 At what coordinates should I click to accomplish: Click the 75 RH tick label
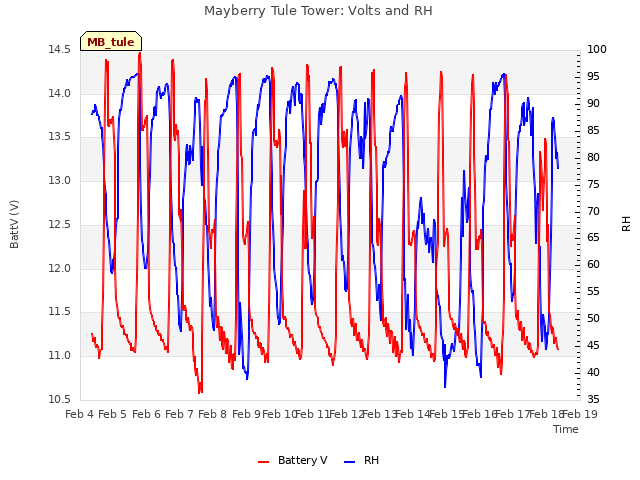click(x=593, y=184)
